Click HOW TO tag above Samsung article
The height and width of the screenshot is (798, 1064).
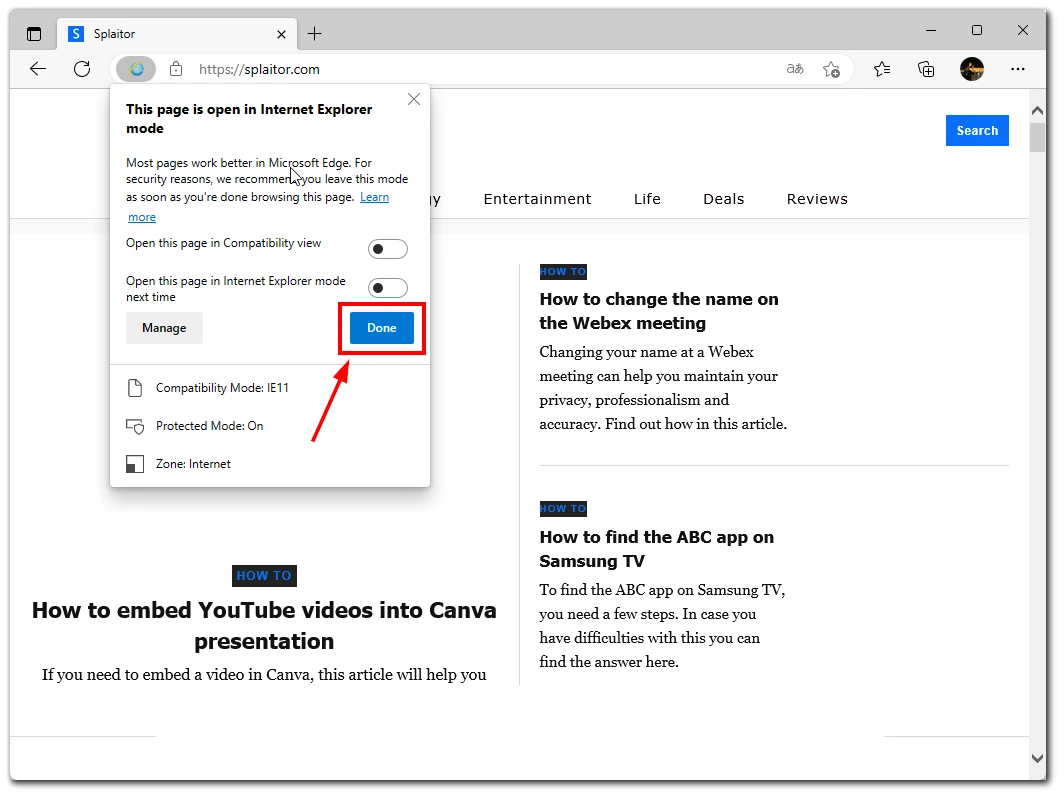pyautogui.click(x=563, y=508)
